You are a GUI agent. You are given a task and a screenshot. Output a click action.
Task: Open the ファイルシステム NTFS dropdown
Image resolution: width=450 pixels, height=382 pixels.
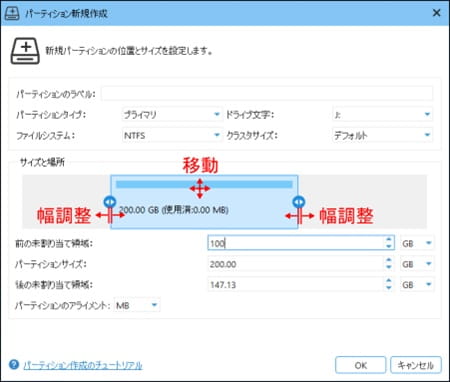click(172, 135)
